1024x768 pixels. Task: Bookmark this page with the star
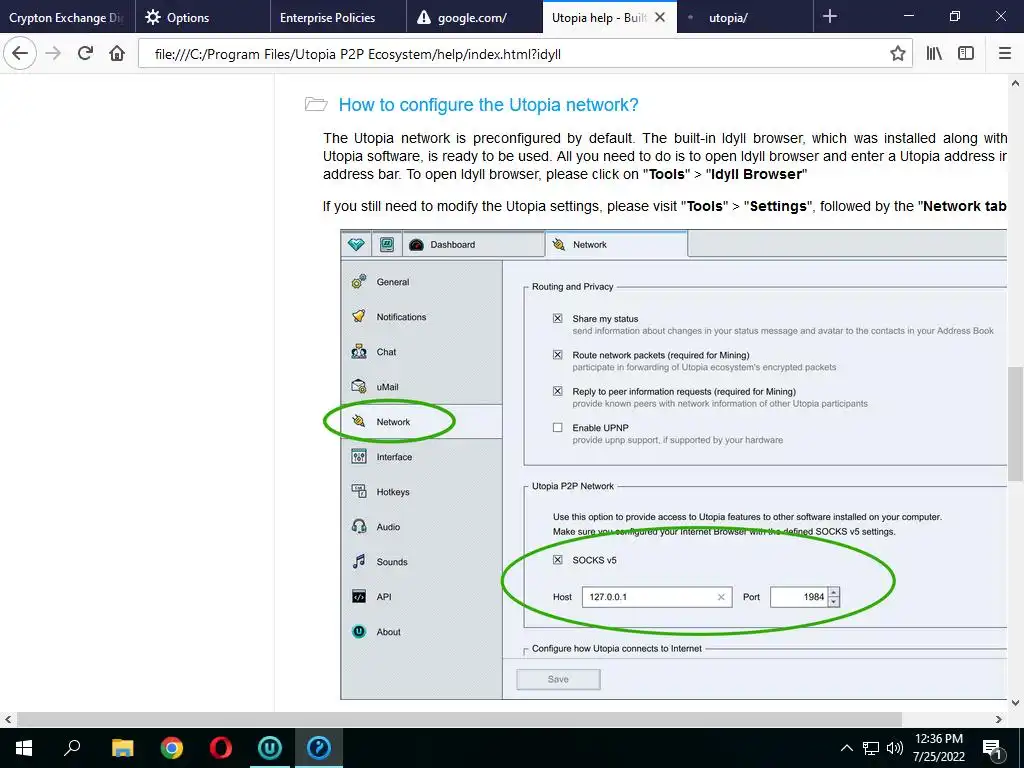click(898, 54)
